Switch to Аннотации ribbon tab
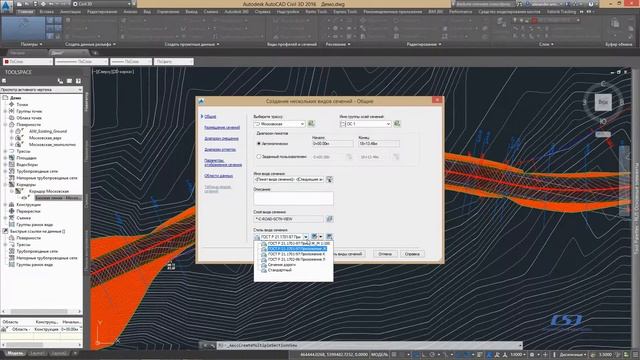The width and height of the screenshot is (640, 360). coord(70,12)
